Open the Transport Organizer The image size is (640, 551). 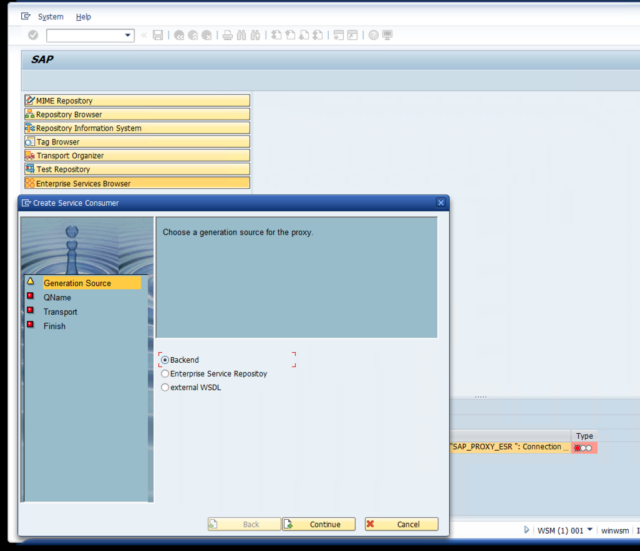(136, 156)
